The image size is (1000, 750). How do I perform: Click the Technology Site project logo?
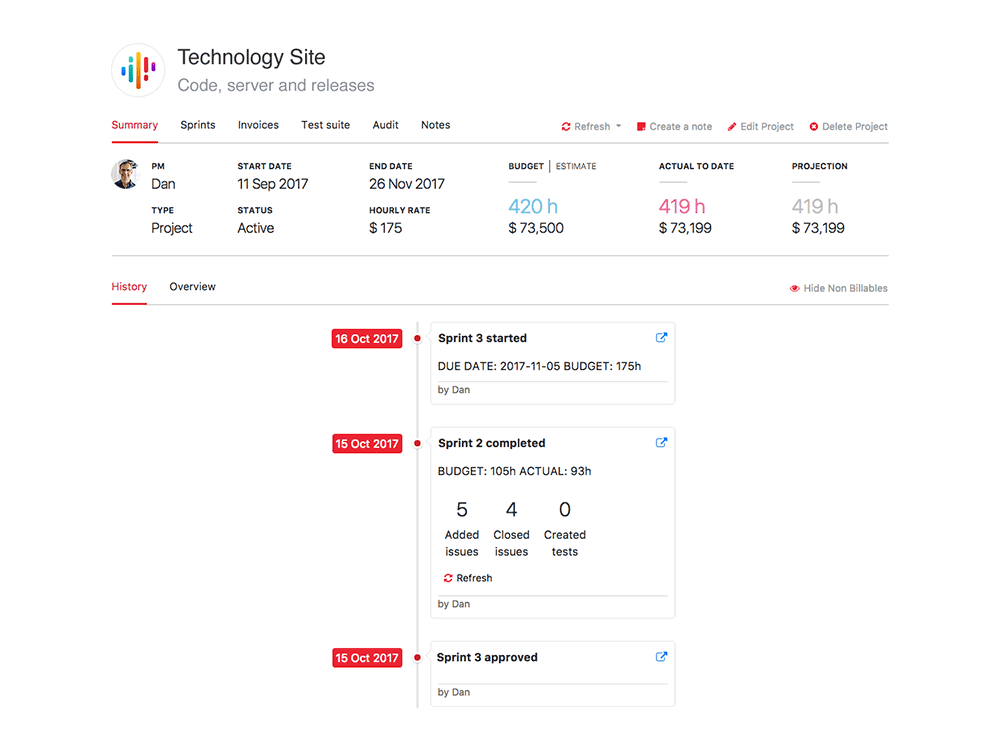point(138,70)
